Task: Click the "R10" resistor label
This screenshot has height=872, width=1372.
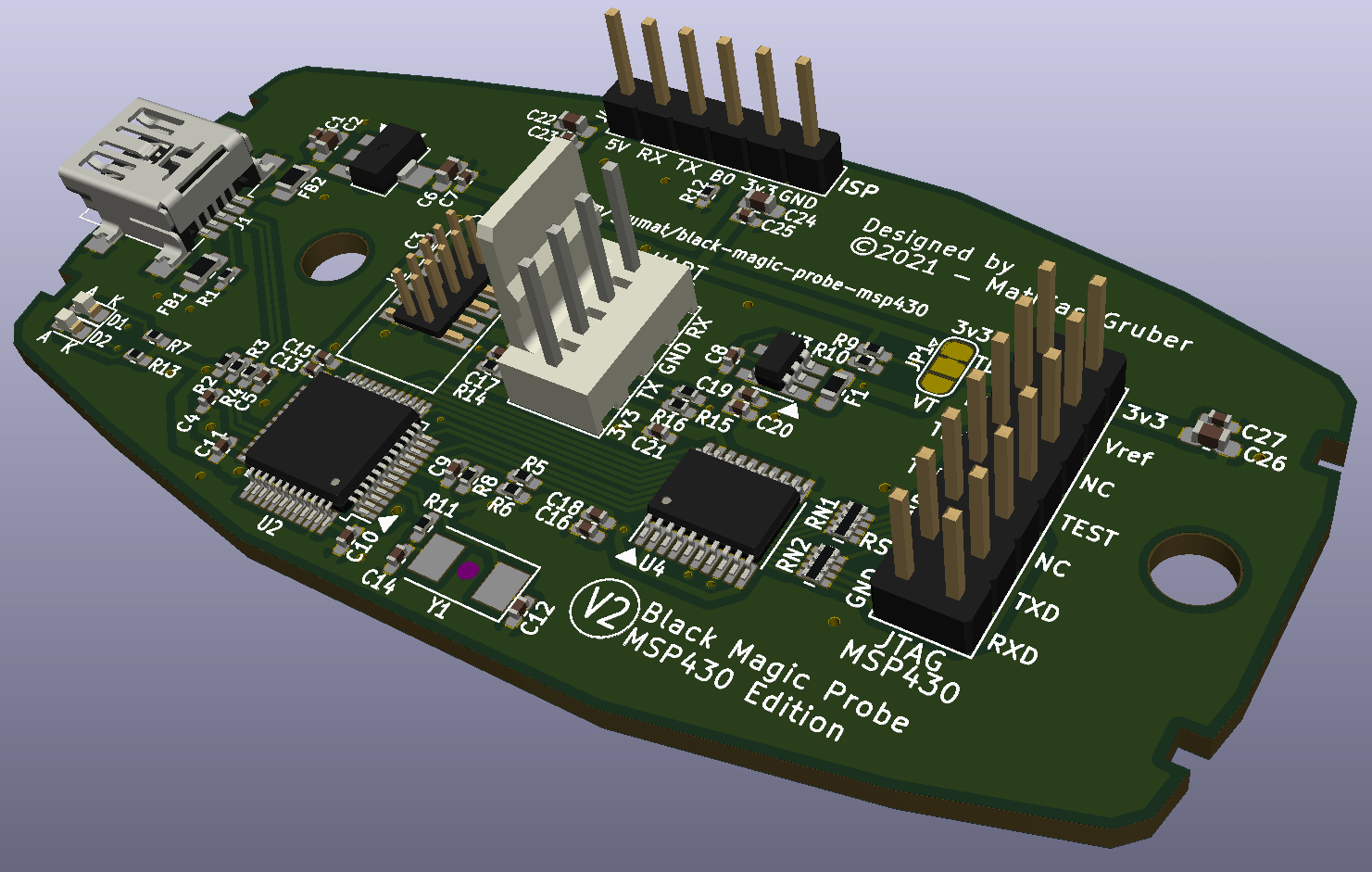Action: 831,354
